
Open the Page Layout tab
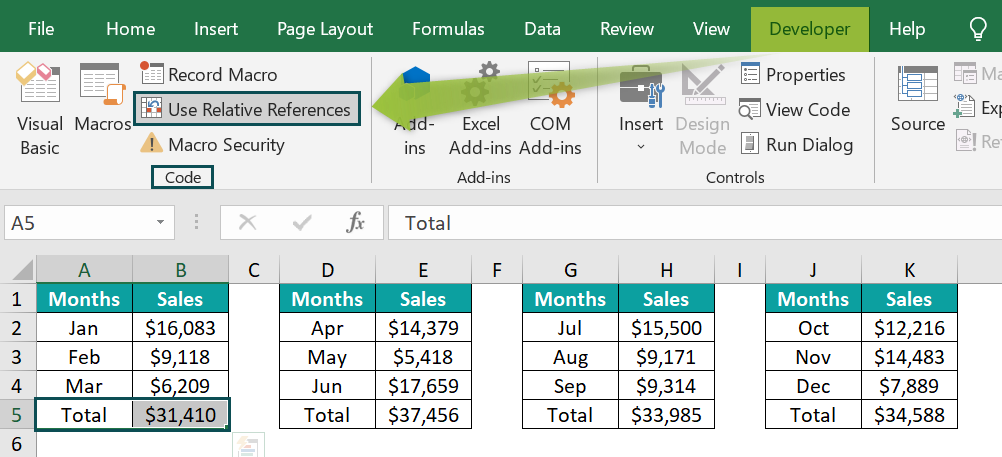coord(325,29)
